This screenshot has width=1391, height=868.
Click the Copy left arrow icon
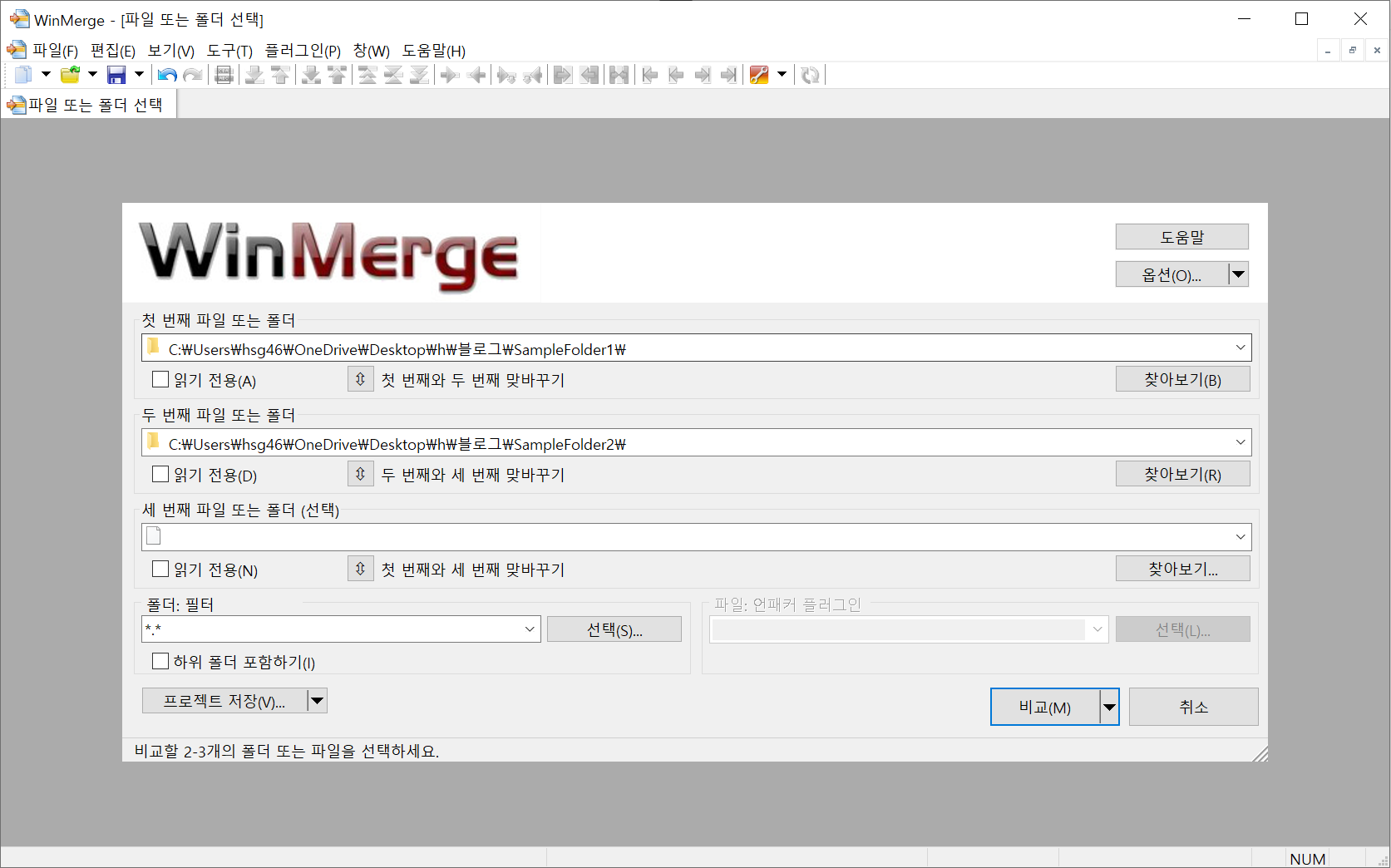point(476,75)
